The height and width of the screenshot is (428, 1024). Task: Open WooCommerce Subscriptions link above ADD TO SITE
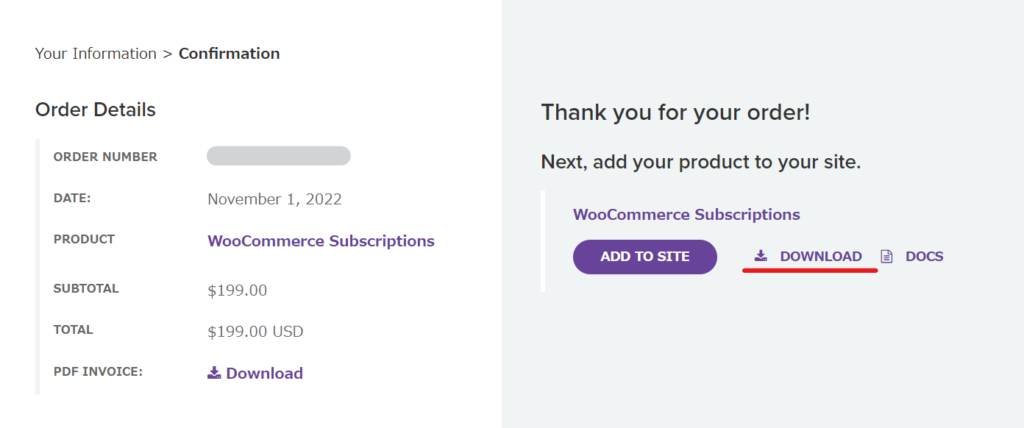tap(686, 214)
